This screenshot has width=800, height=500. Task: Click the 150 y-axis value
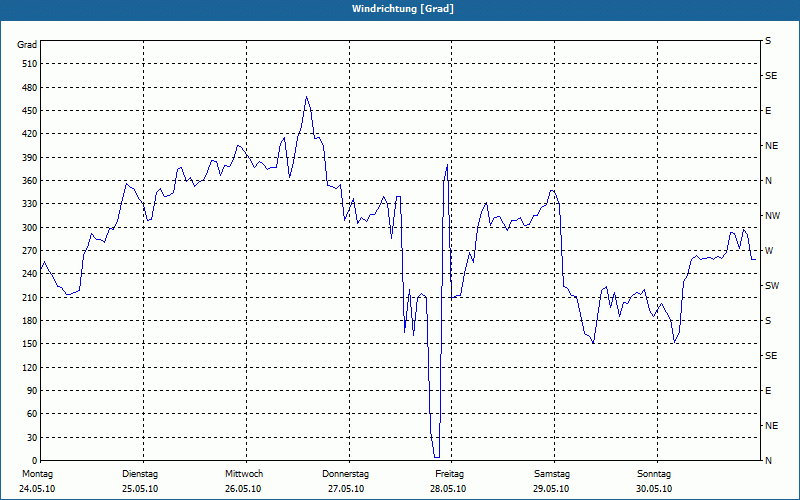[30, 344]
